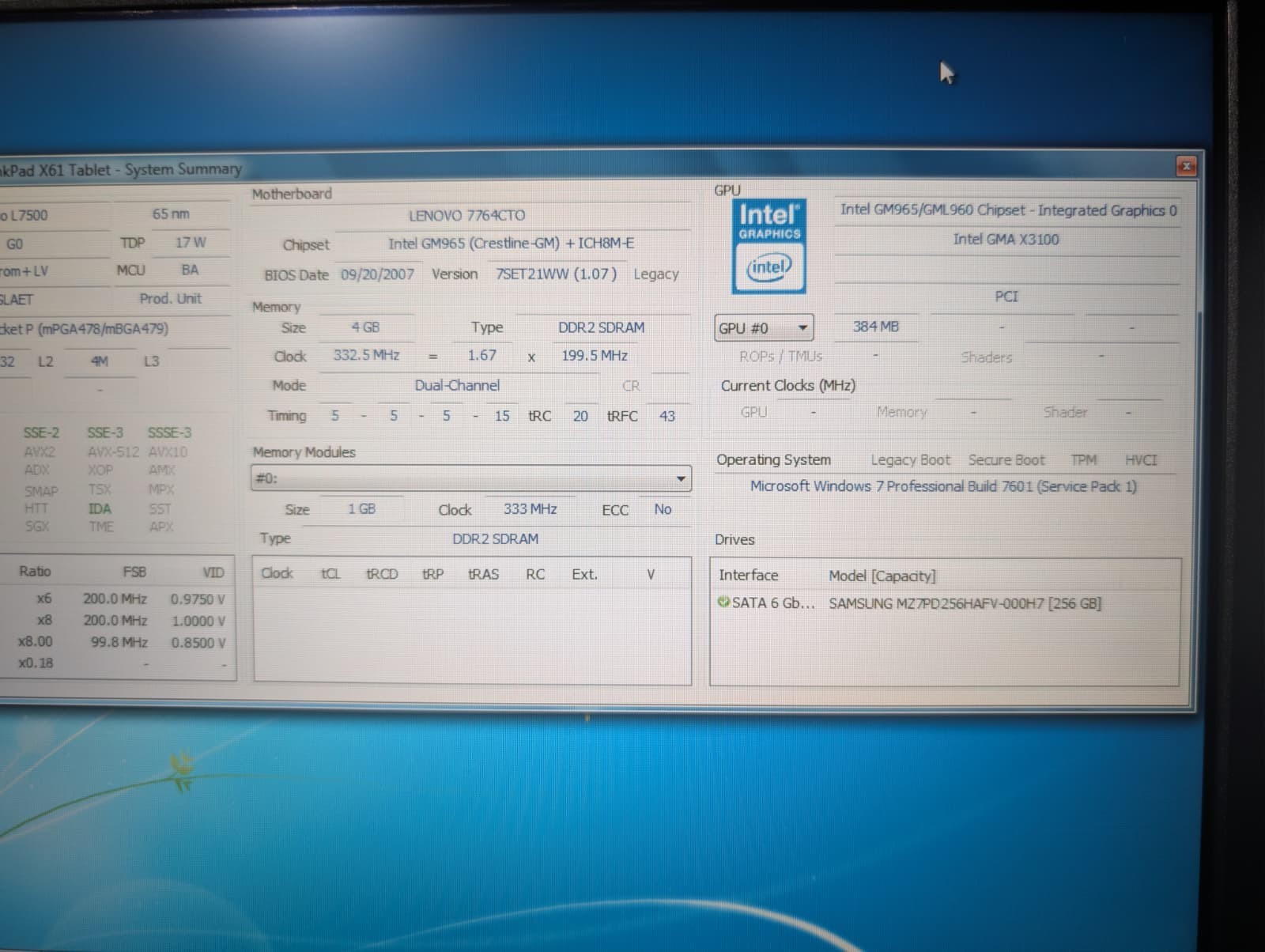Click the Interface column header in Drives
The width and height of the screenshot is (1265, 952).
tap(748, 576)
